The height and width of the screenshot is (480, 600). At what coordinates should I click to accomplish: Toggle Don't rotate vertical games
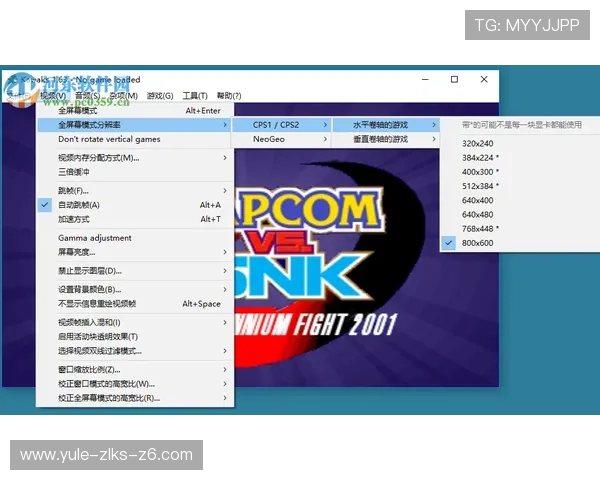click(135, 139)
